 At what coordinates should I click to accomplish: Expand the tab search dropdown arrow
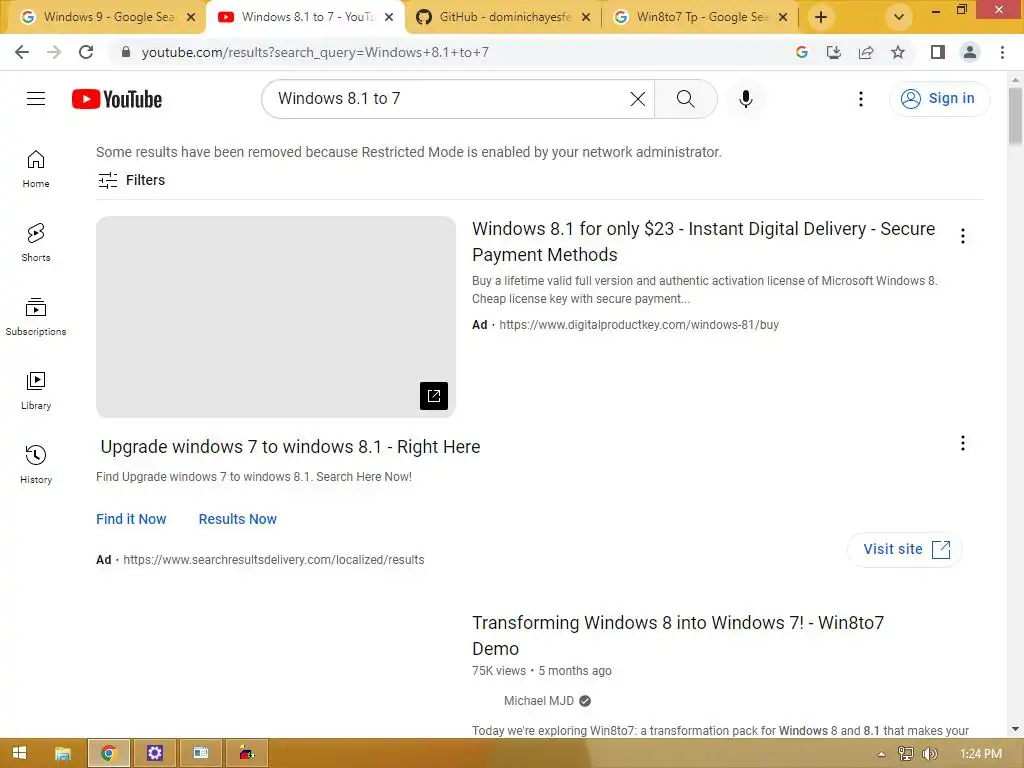click(899, 17)
